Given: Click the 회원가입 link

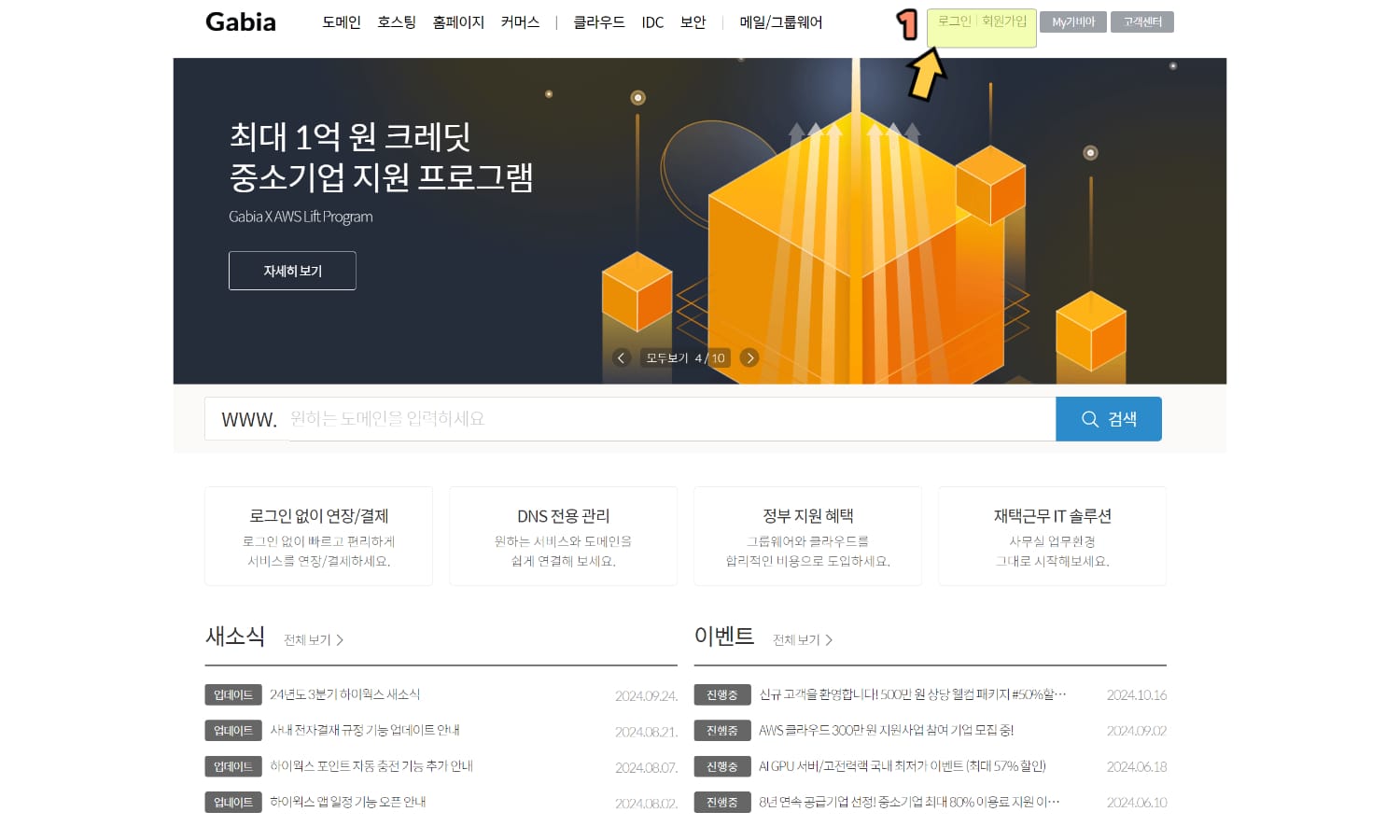Looking at the screenshot, I should pyautogui.click(x=1004, y=21).
